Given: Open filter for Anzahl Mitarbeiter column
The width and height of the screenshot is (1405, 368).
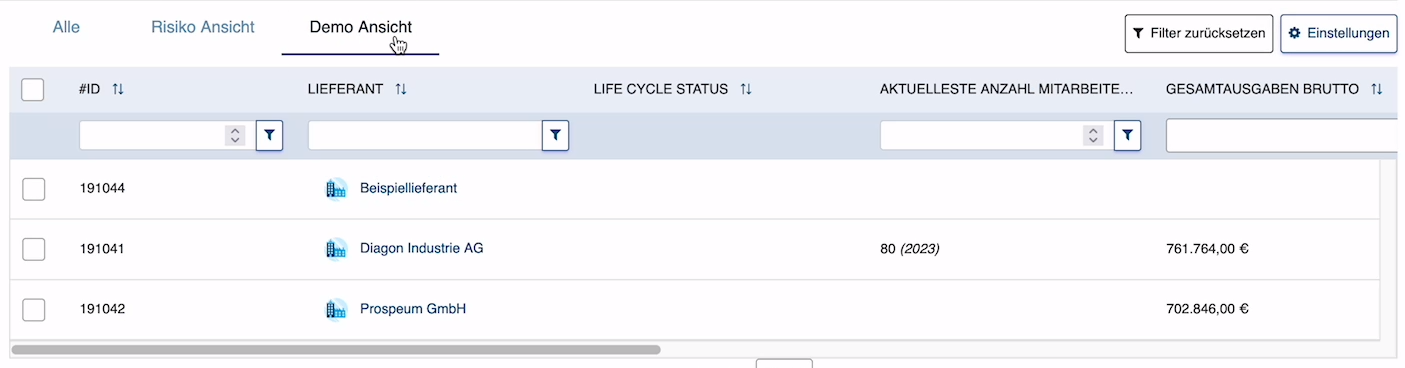Looking at the screenshot, I should [1127, 135].
